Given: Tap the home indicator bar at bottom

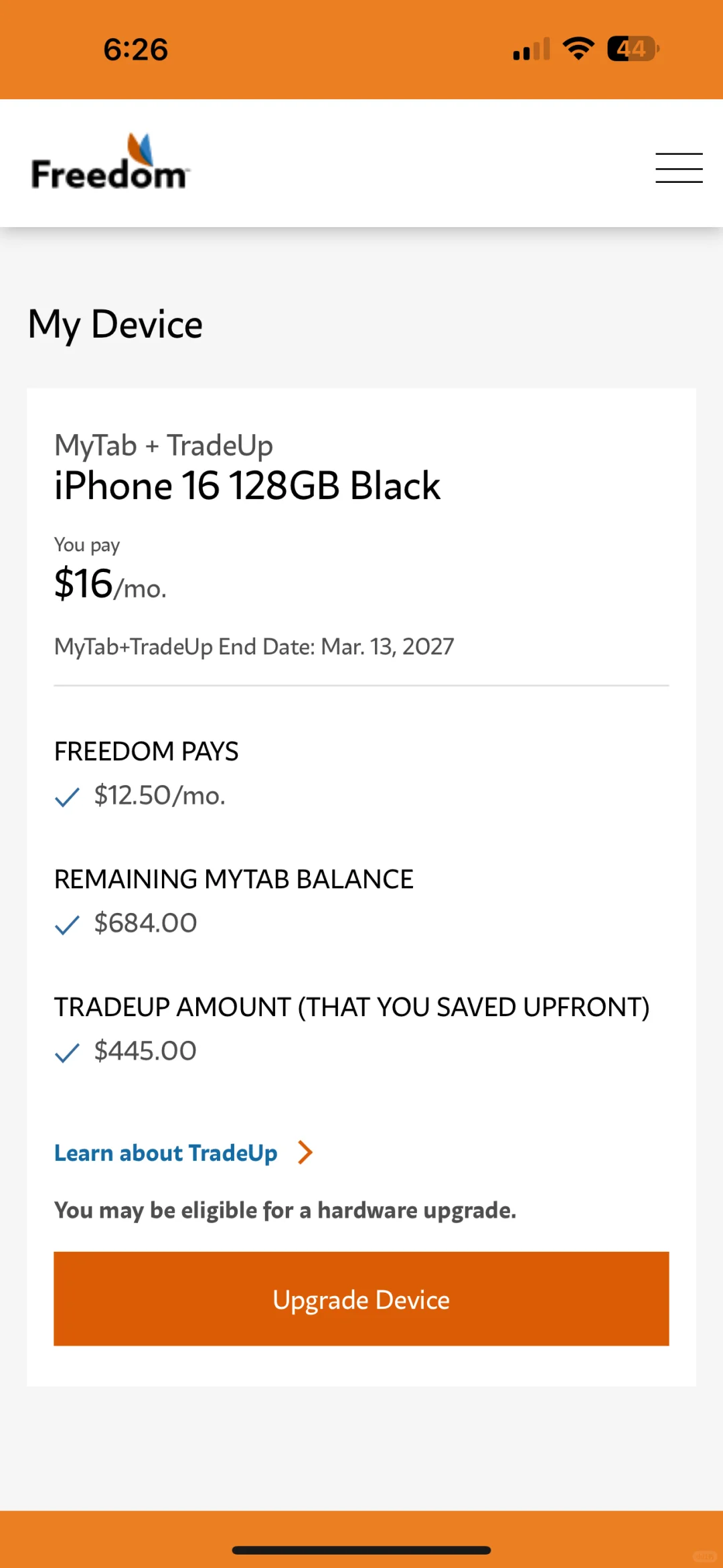Looking at the screenshot, I should pos(361,1550).
